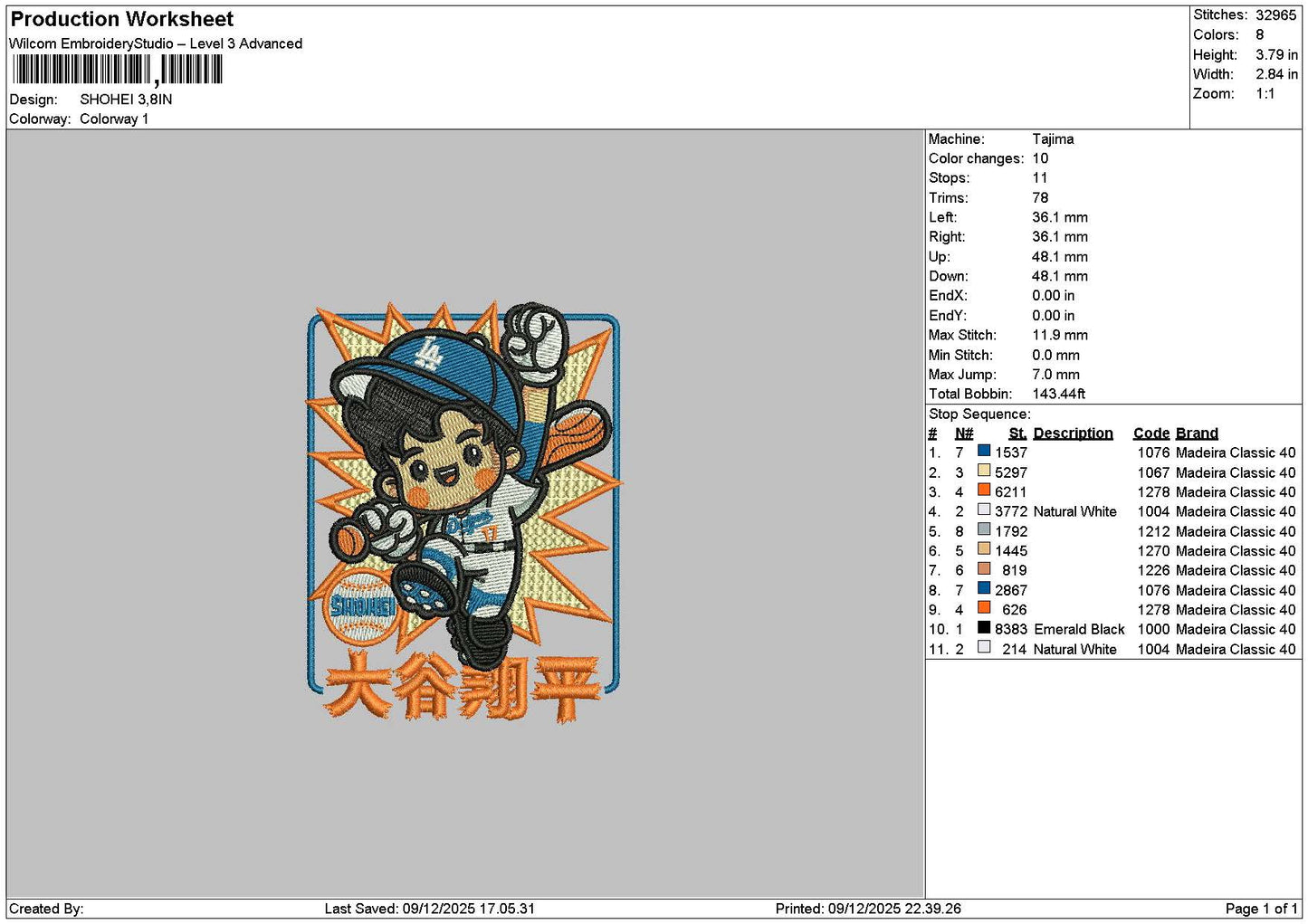
Task: Click the tan swatch for thread 1445
Action: point(984,549)
